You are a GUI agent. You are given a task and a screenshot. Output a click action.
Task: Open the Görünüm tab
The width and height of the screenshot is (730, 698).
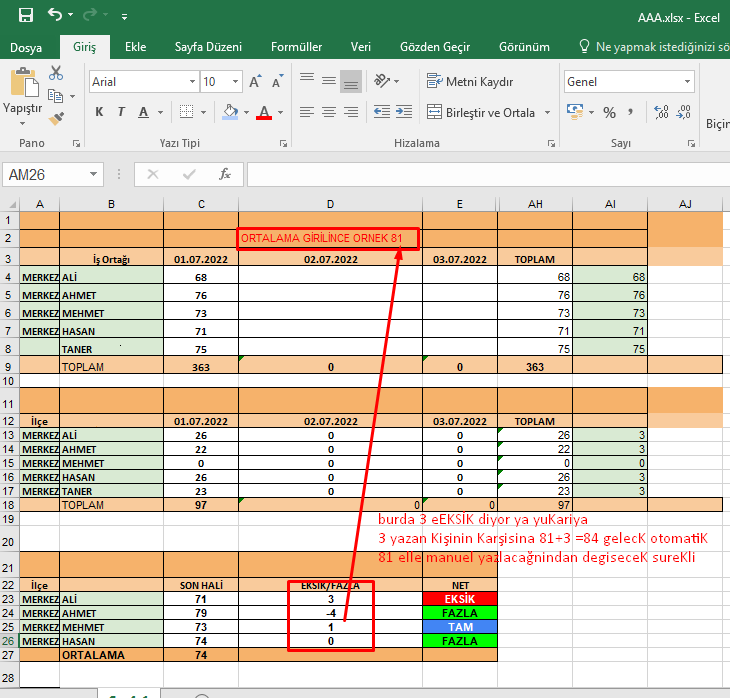[524, 47]
